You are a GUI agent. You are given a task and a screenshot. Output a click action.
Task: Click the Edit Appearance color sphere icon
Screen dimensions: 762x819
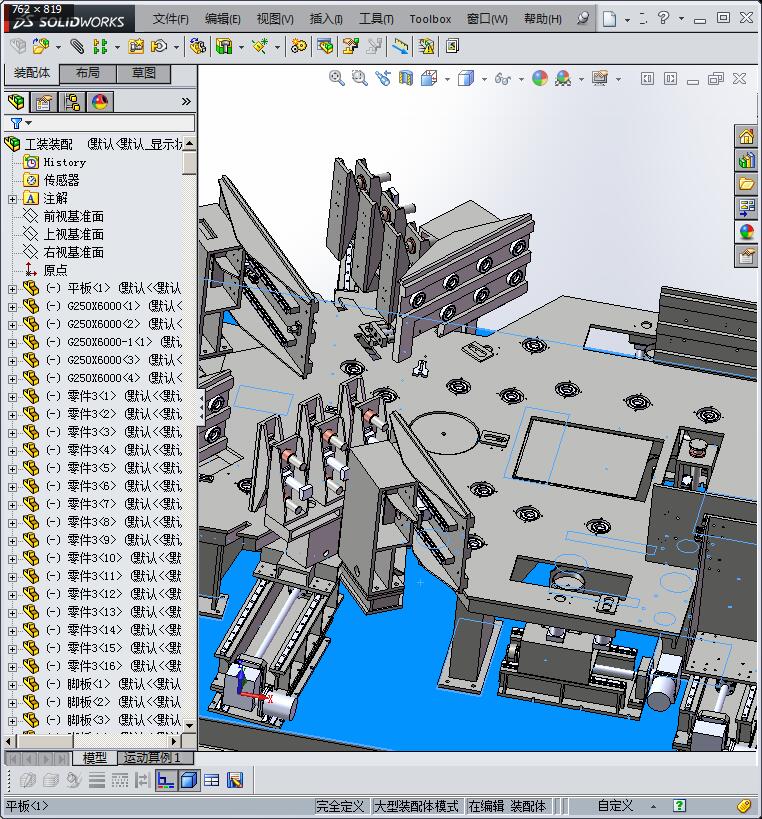pos(539,77)
